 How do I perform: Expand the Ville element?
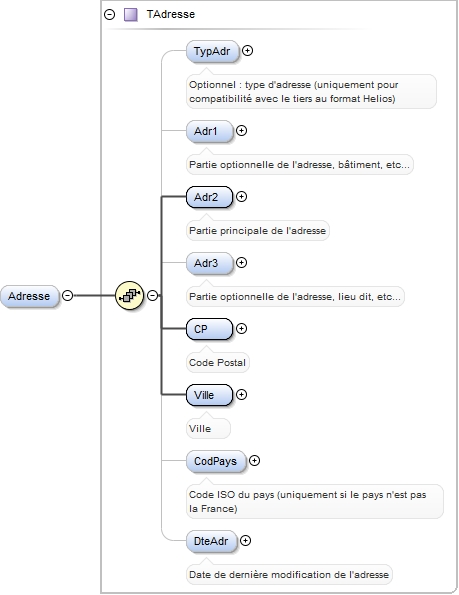pyautogui.click(x=241, y=395)
